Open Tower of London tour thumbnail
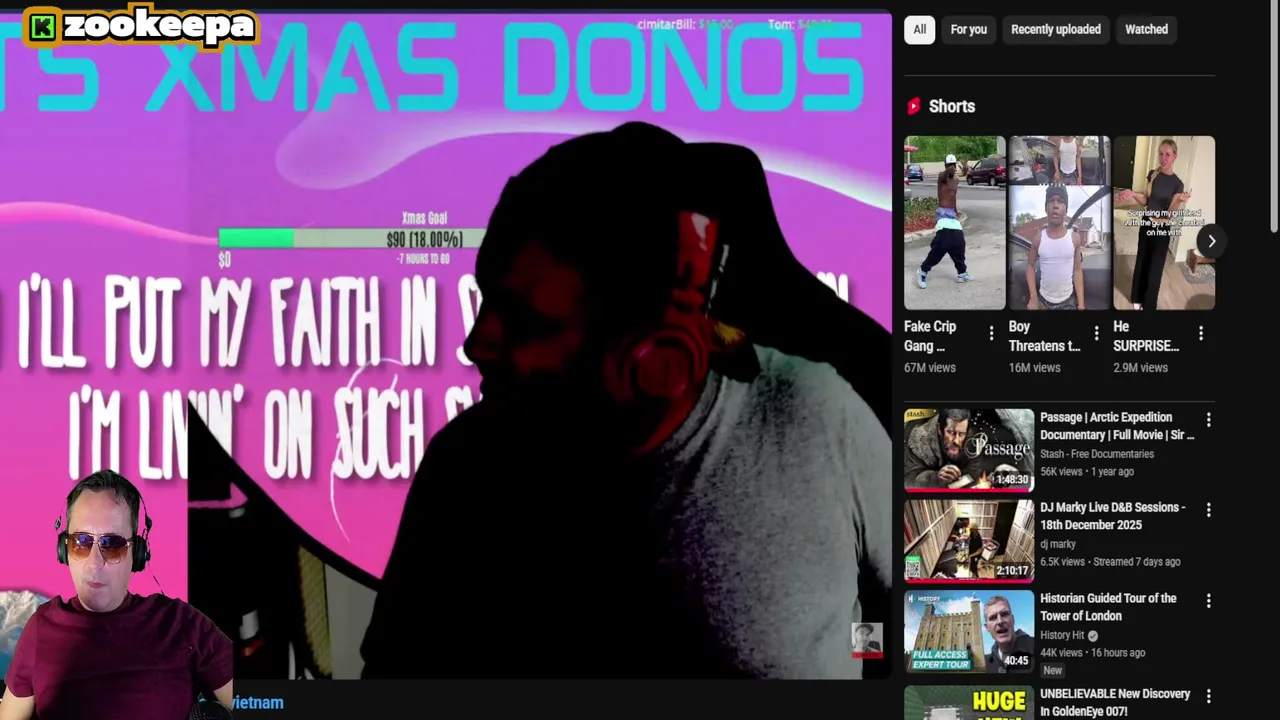 point(969,631)
